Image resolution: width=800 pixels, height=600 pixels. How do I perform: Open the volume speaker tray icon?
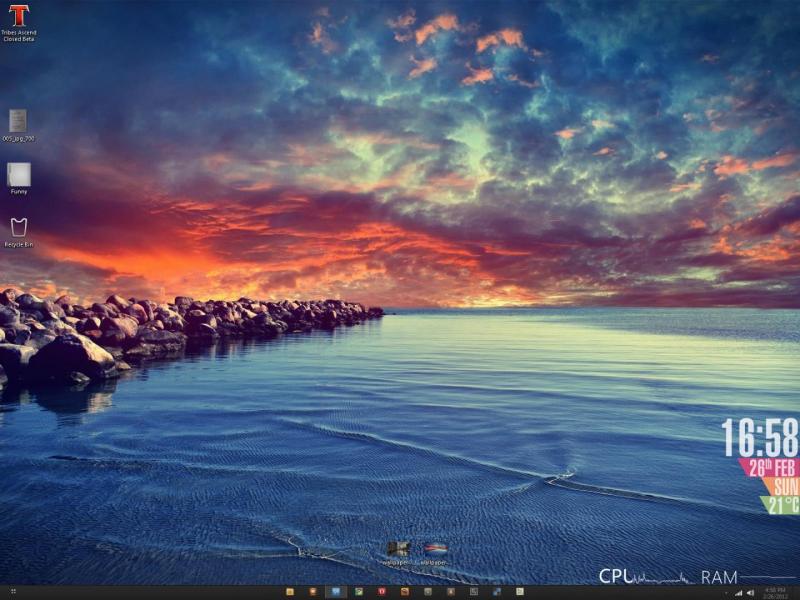[751, 593]
